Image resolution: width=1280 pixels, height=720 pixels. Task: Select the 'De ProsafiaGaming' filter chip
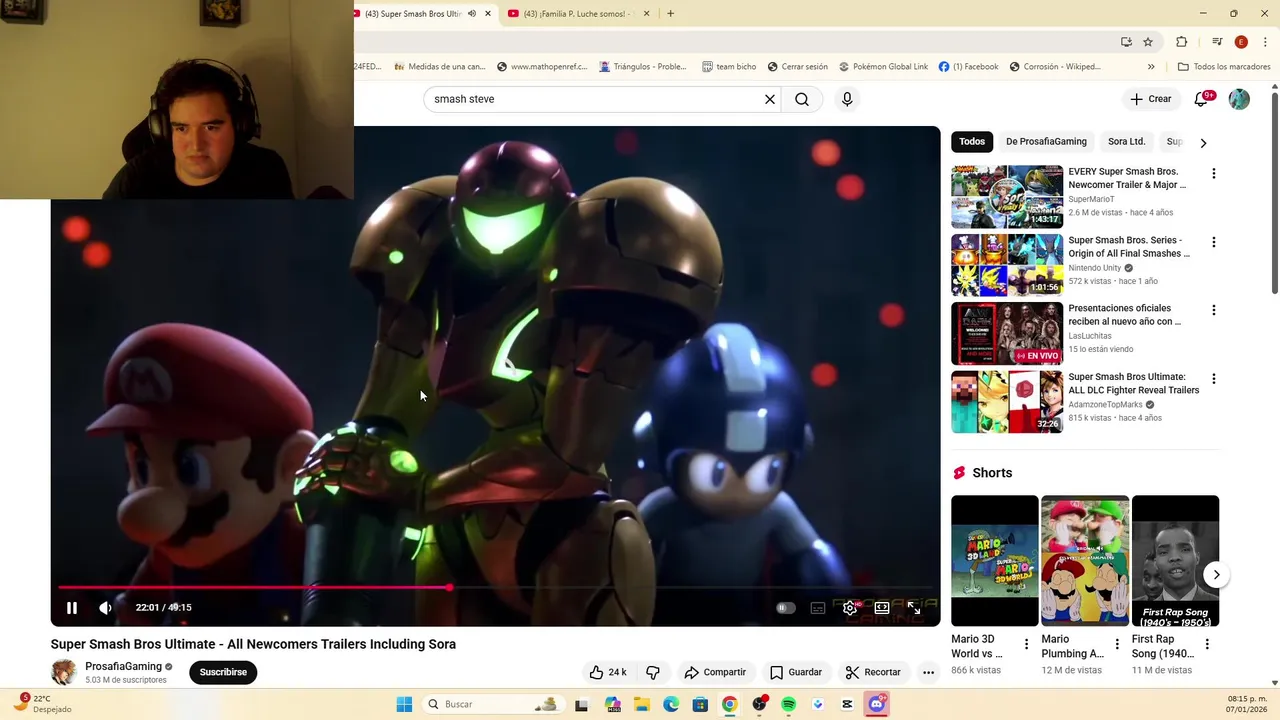pyautogui.click(x=1046, y=142)
